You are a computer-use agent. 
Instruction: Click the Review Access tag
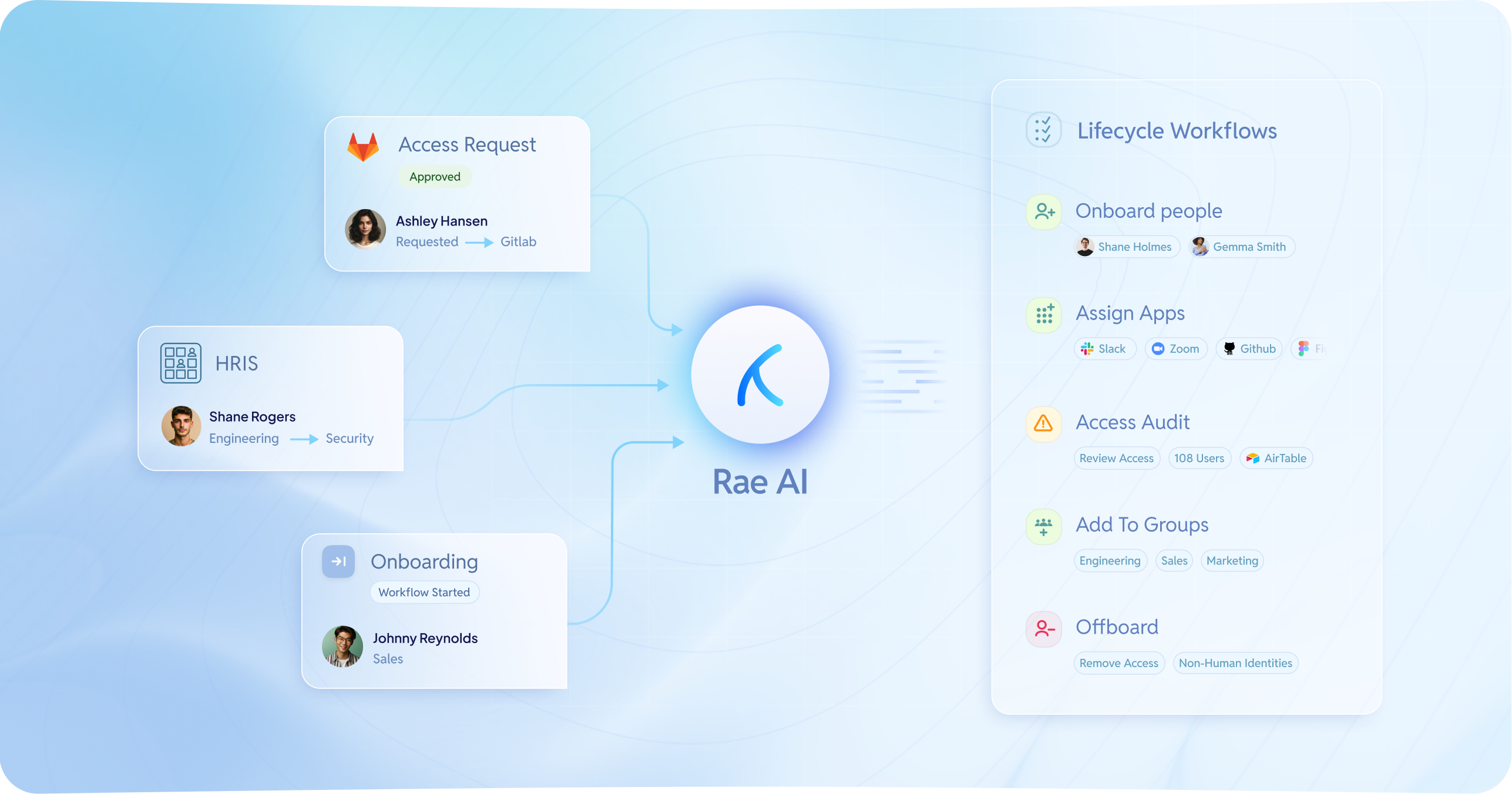pyautogui.click(x=1116, y=458)
